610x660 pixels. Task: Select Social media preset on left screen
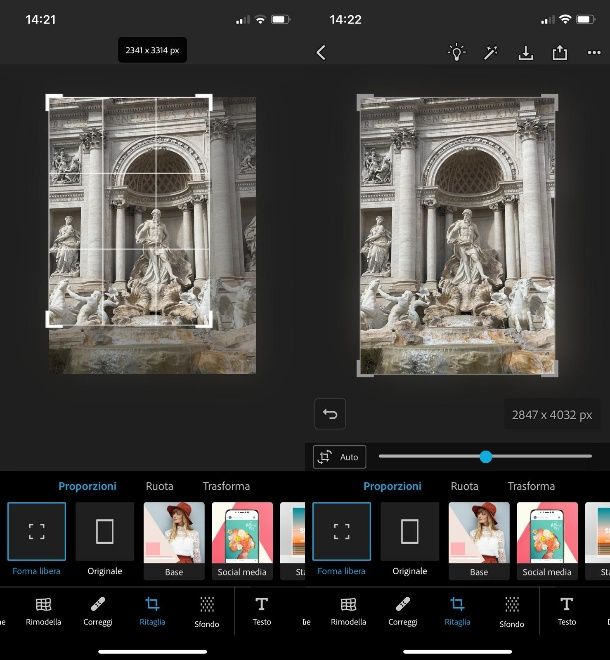242,540
